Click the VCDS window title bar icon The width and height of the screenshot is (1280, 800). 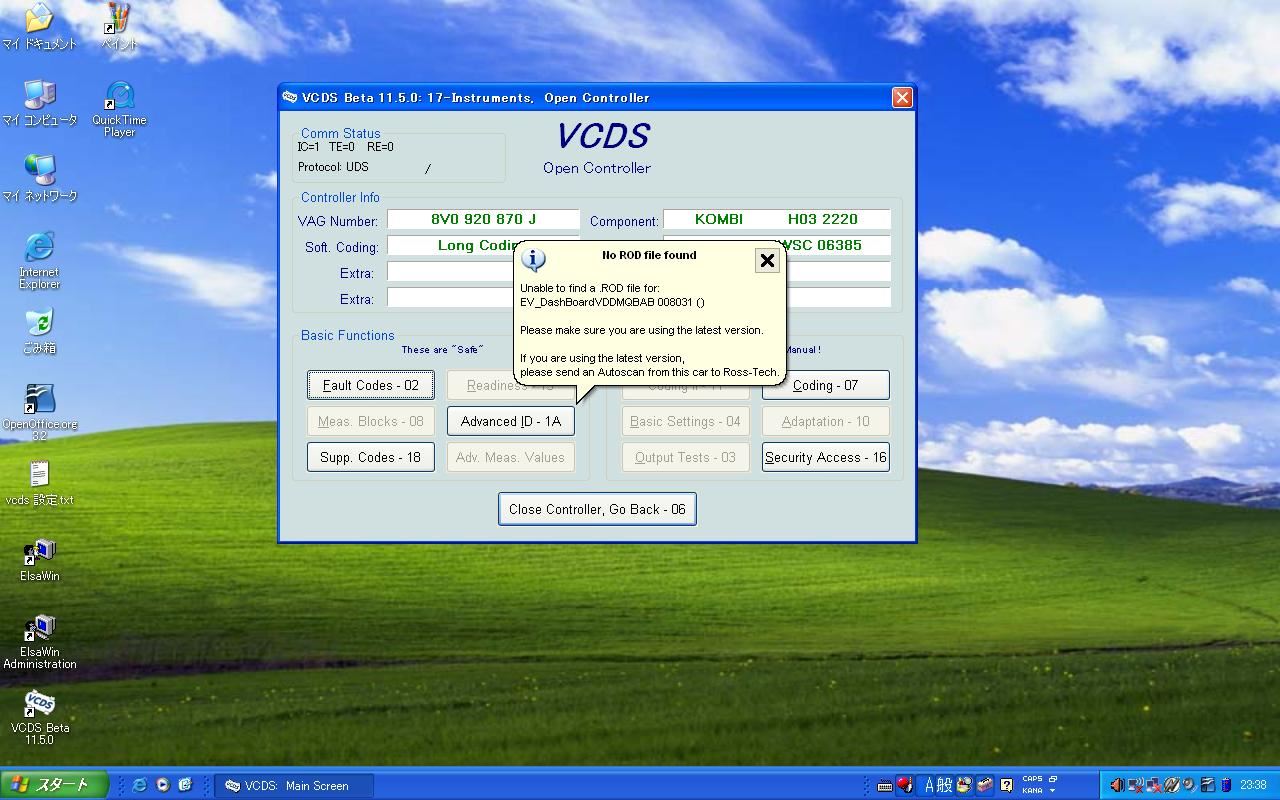pos(290,97)
